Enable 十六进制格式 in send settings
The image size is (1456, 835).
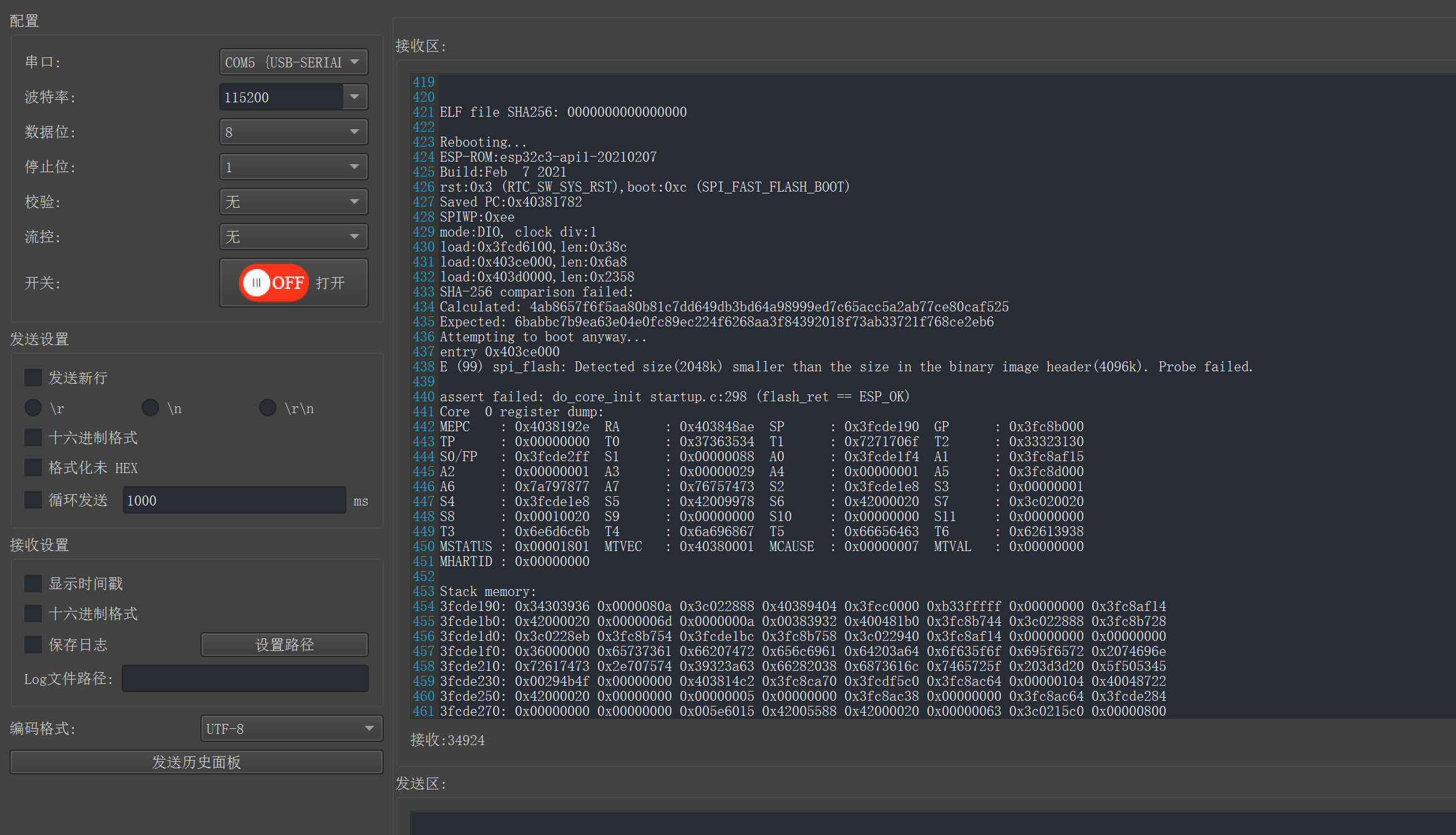(x=33, y=437)
